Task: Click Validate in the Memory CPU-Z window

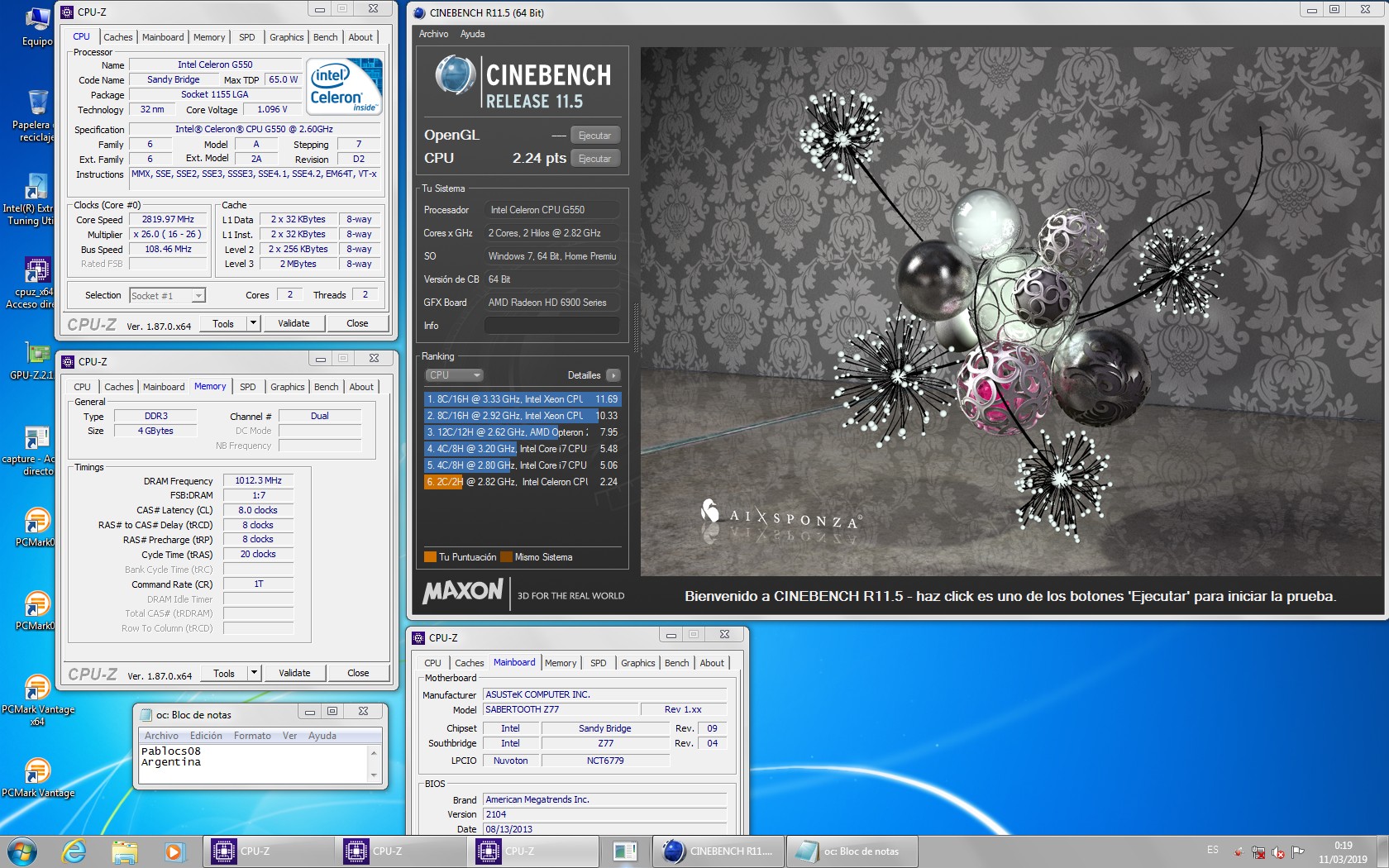Action: click(294, 673)
